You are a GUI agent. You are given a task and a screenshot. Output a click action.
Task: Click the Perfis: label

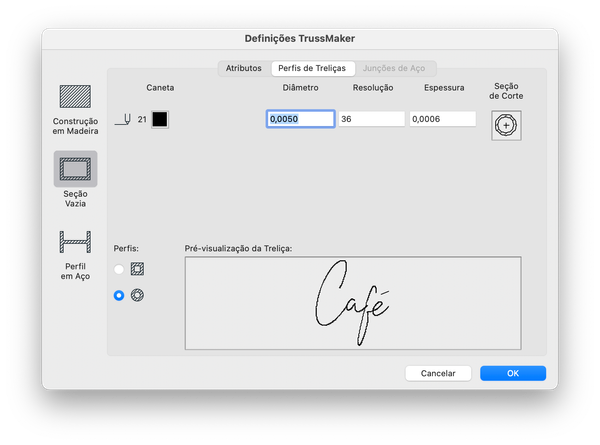(x=126, y=248)
